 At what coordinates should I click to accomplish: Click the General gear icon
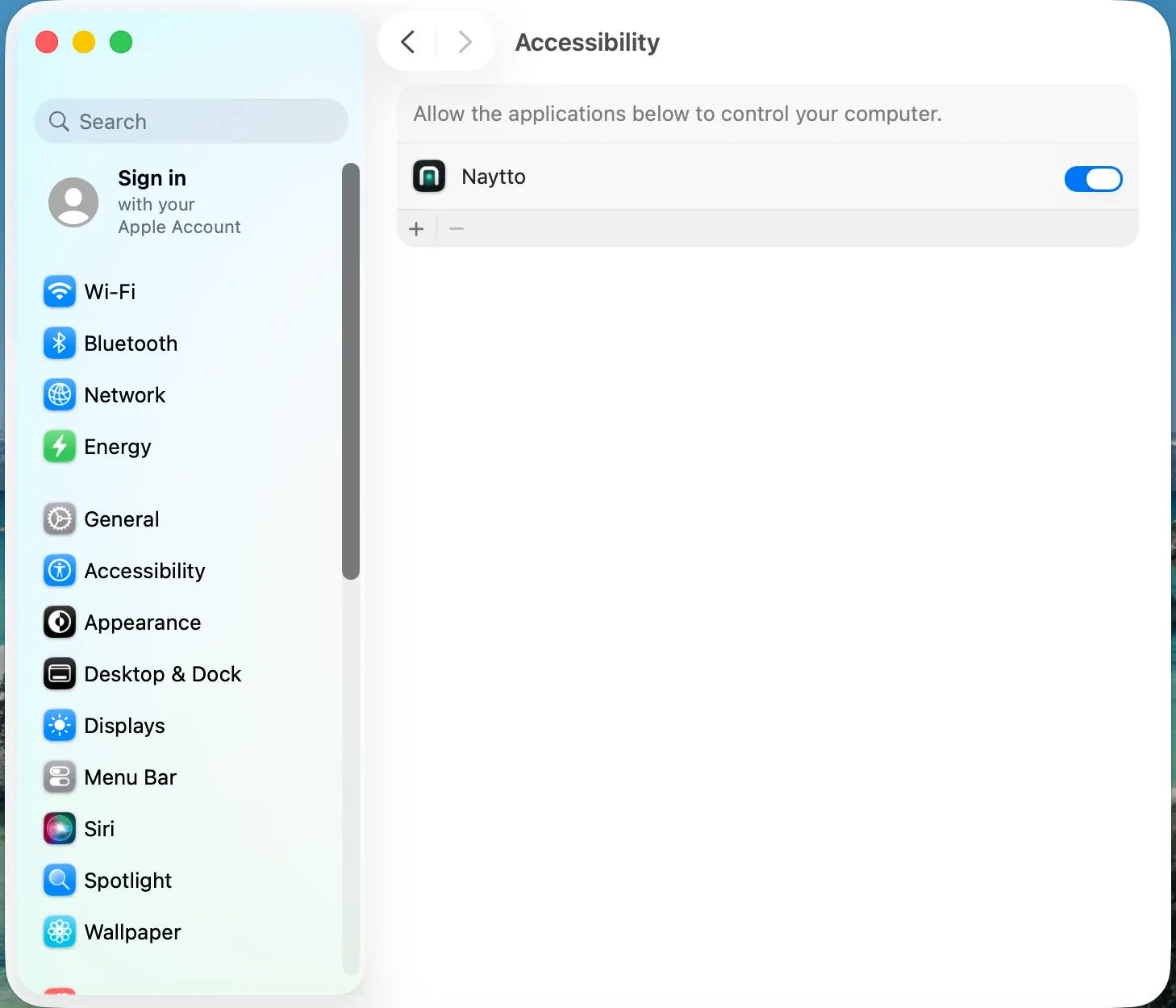[60, 519]
